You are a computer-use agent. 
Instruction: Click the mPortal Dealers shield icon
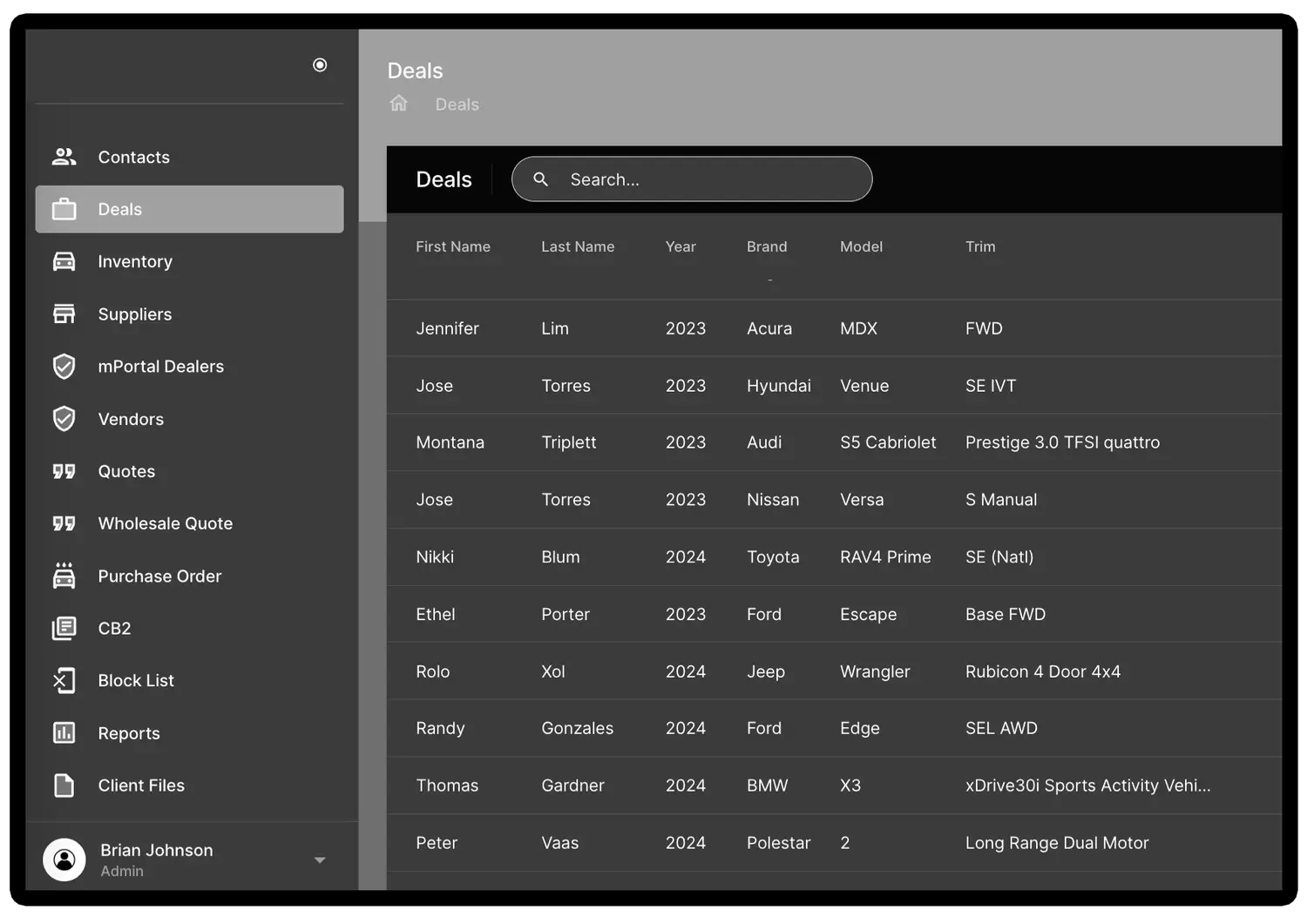click(64, 367)
